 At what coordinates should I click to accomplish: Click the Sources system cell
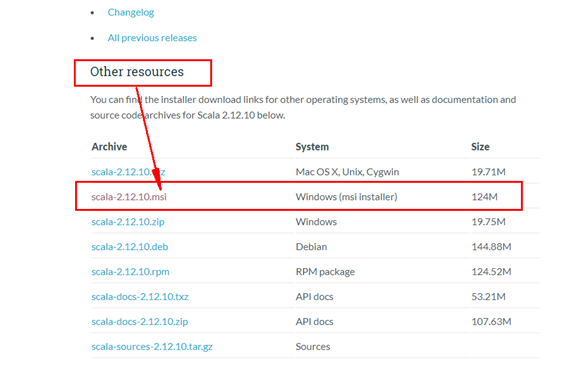pyautogui.click(x=313, y=346)
